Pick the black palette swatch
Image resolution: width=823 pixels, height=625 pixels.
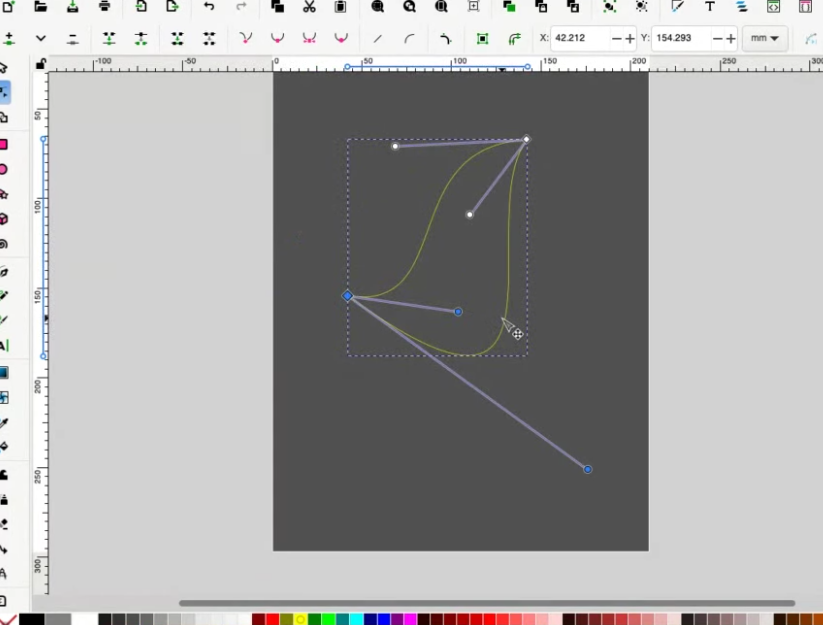31,620
